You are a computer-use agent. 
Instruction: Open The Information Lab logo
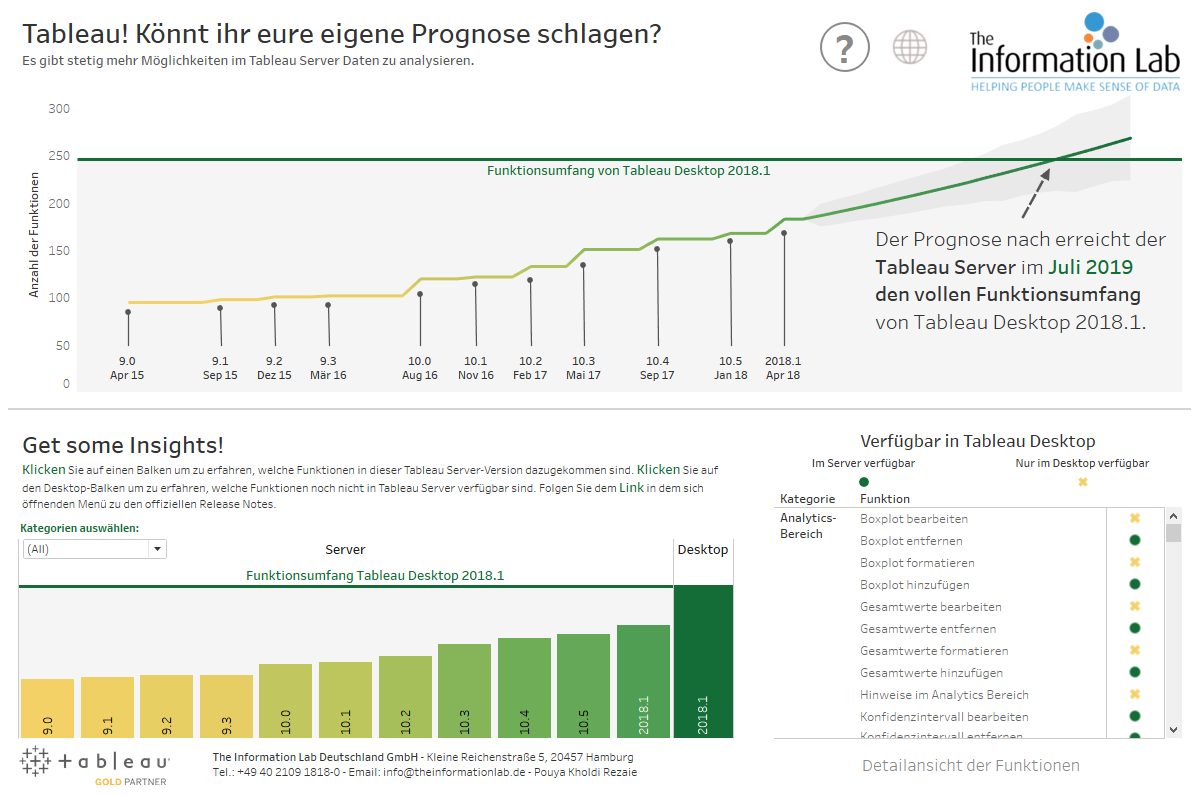tap(1074, 53)
